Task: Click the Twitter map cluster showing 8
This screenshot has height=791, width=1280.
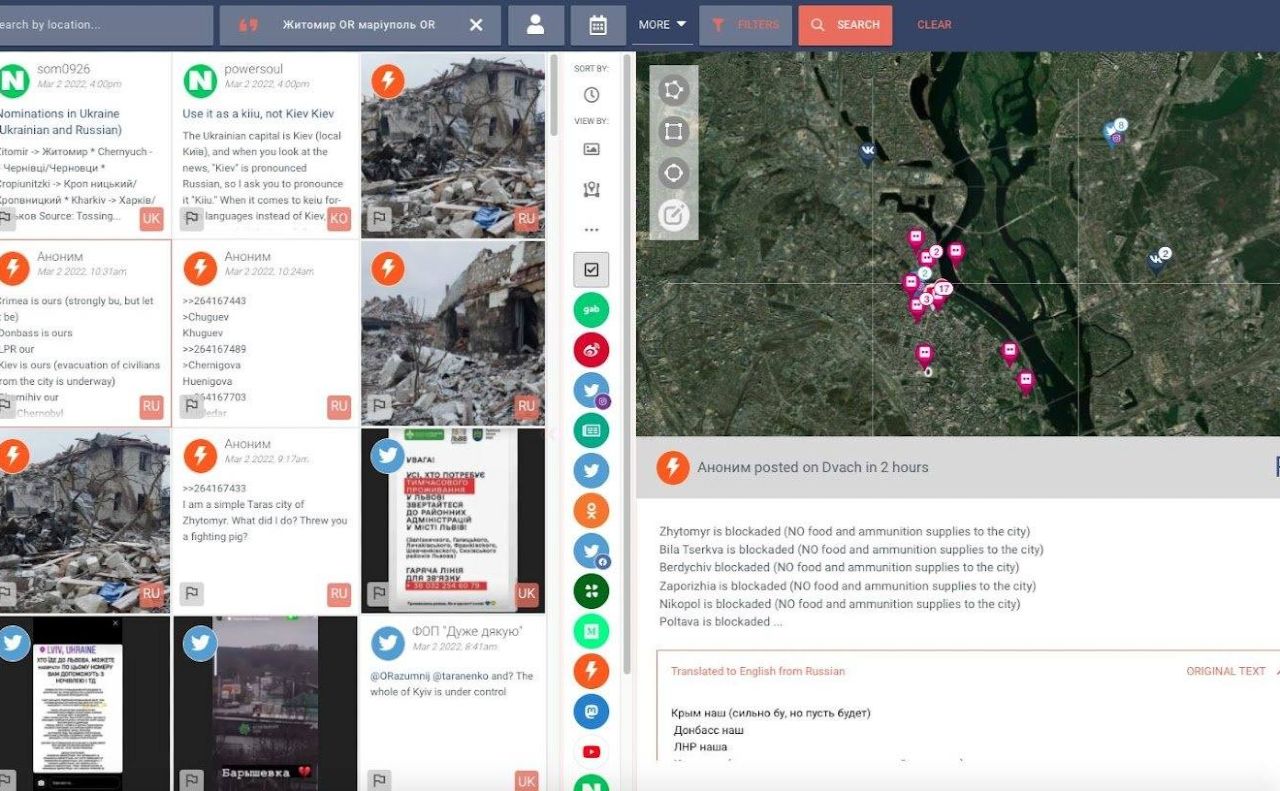Action: (x=1115, y=130)
